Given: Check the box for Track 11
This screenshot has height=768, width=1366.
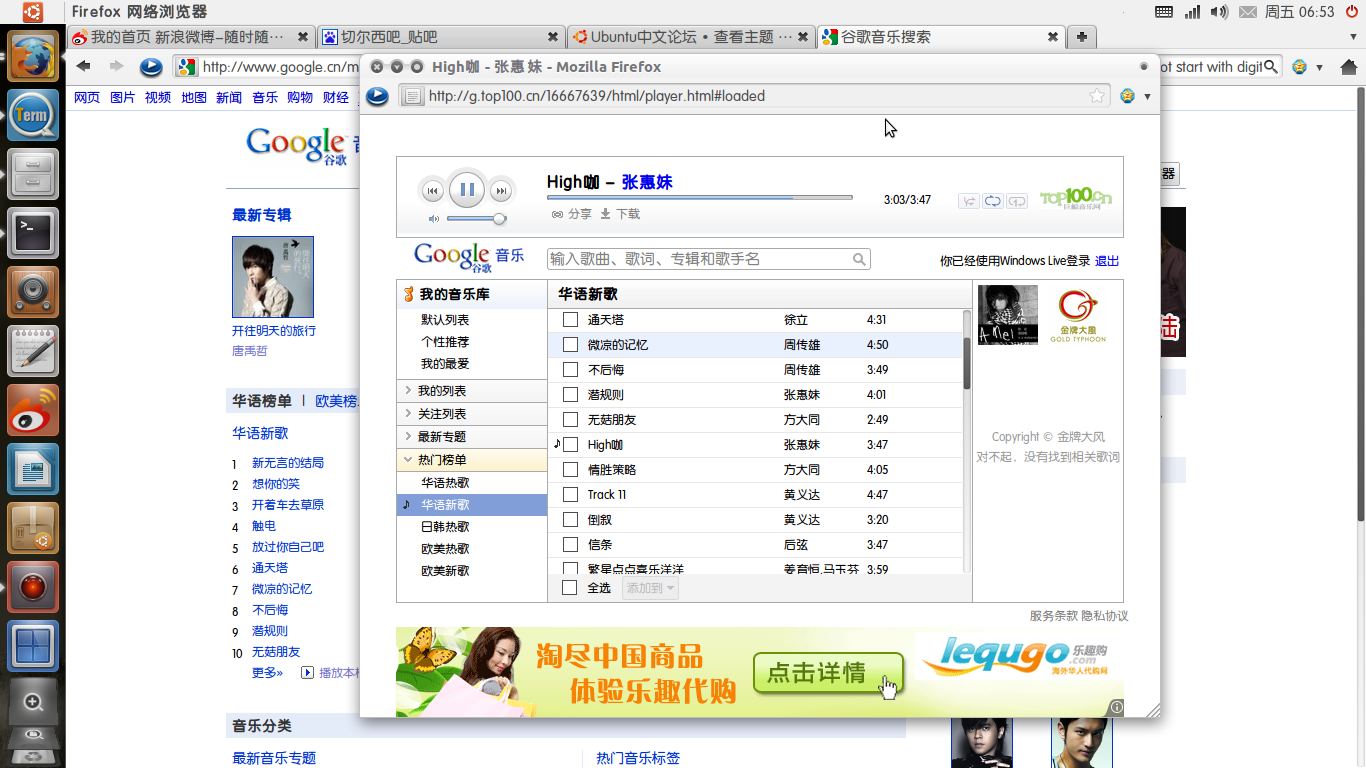Looking at the screenshot, I should [570, 495].
